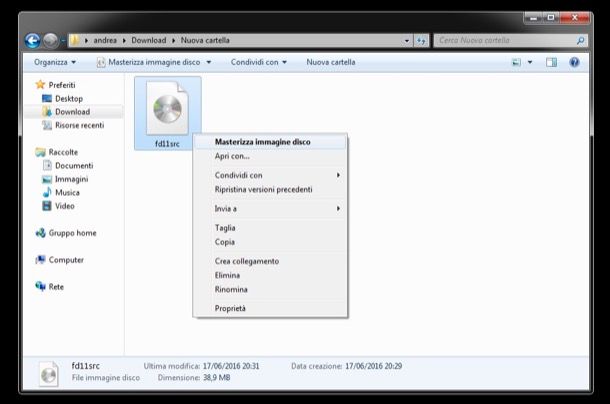Click the Nuova cartella toolbar button
610x404 pixels.
(330, 62)
